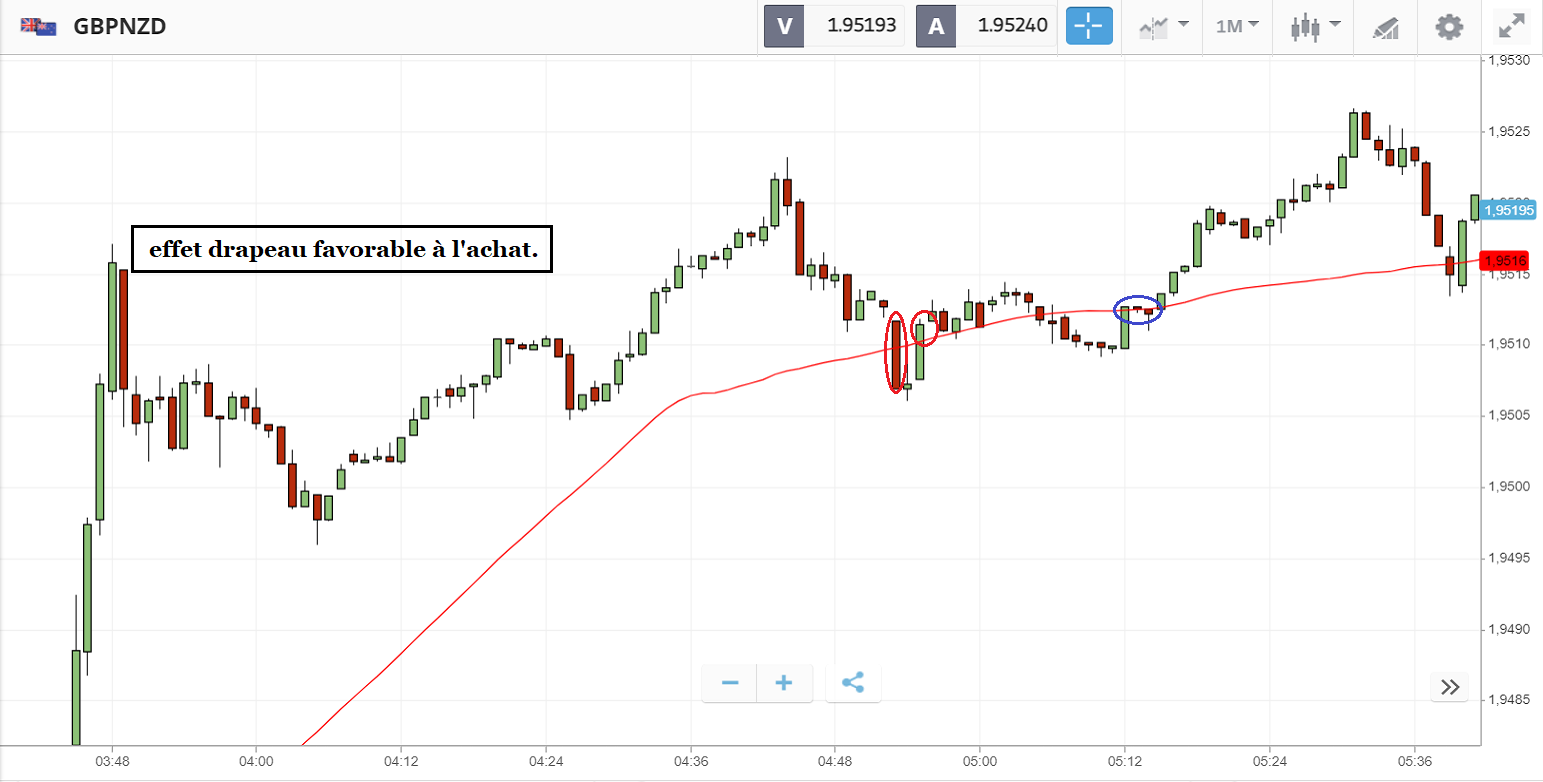Screen dimensions: 1543x782
Task: Expand chart to fullscreen
Action: coord(1510,27)
